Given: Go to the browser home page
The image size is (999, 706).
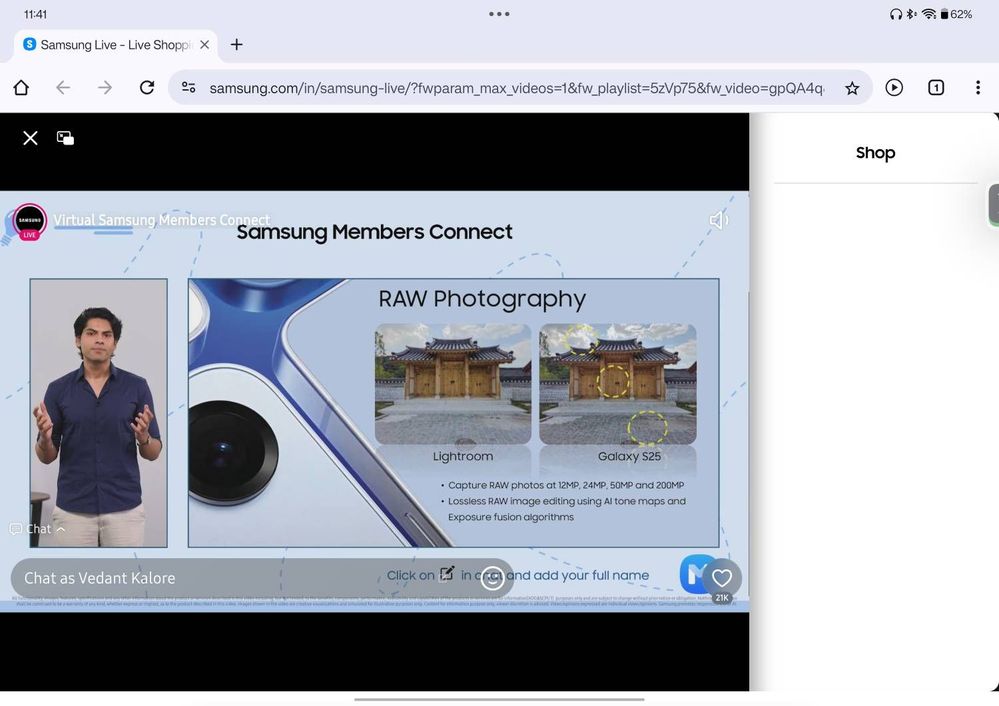Looking at the screenshot, I should click(x=21, y=87).
